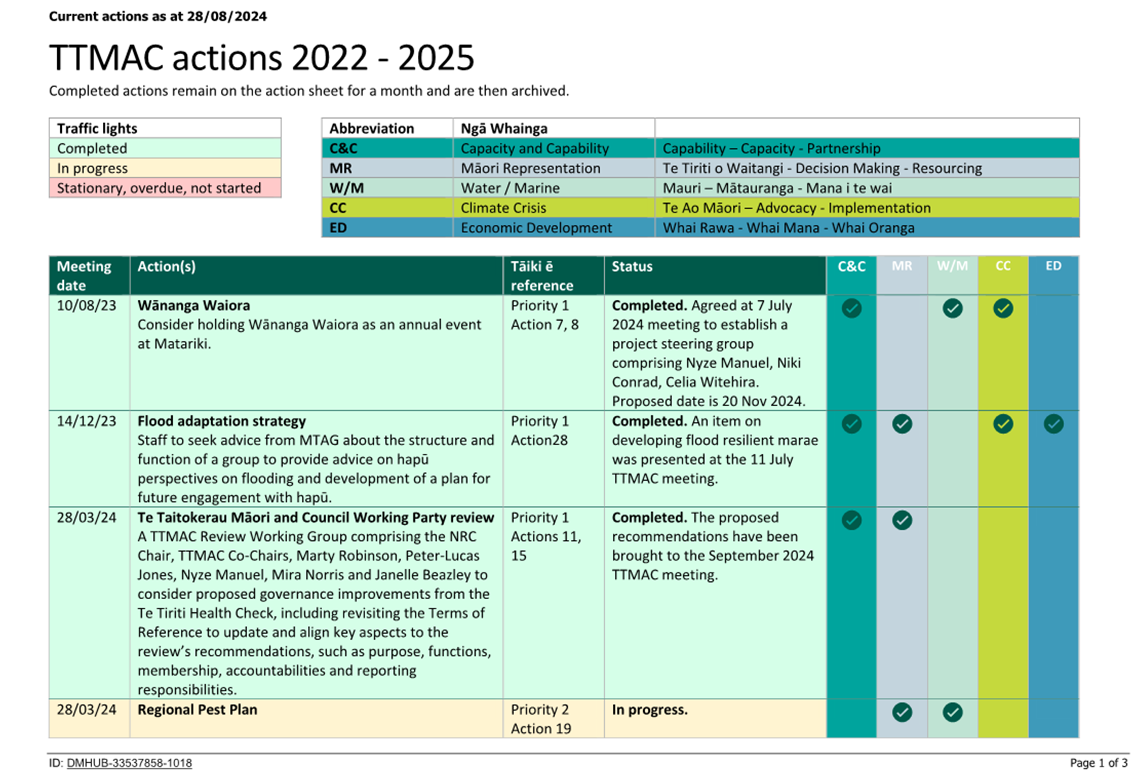Click "Te Tiriti o Waitangi - Decision Making - Resourcing"
The width and height of the screenshot is (1135, 783).
pyautogui.click(x=822, y=168)
